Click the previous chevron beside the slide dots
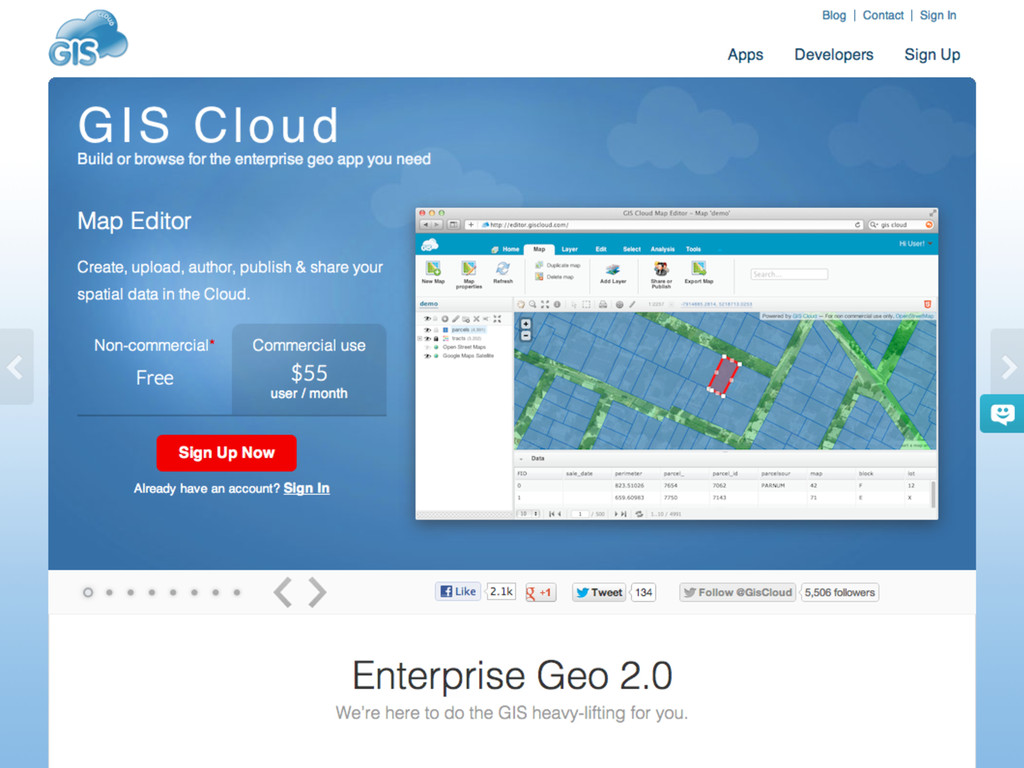This screenshot has width=1024, height=768. 283,592
